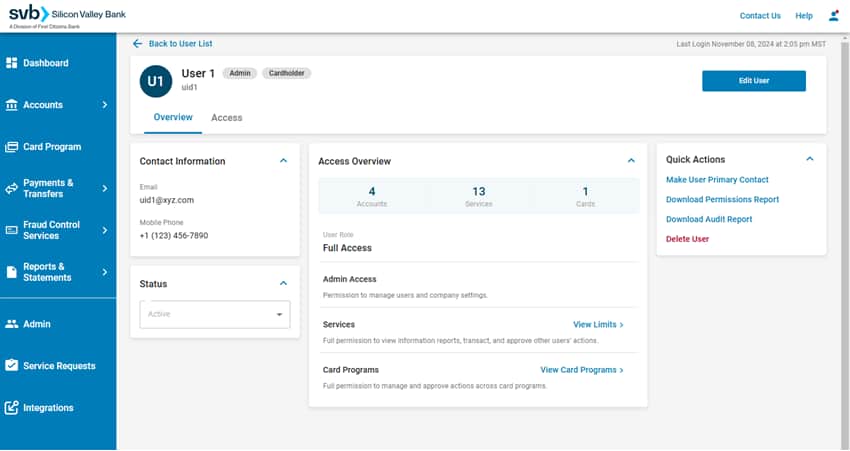Click the back arrow icon beside Back to User List

click(138, 43)
